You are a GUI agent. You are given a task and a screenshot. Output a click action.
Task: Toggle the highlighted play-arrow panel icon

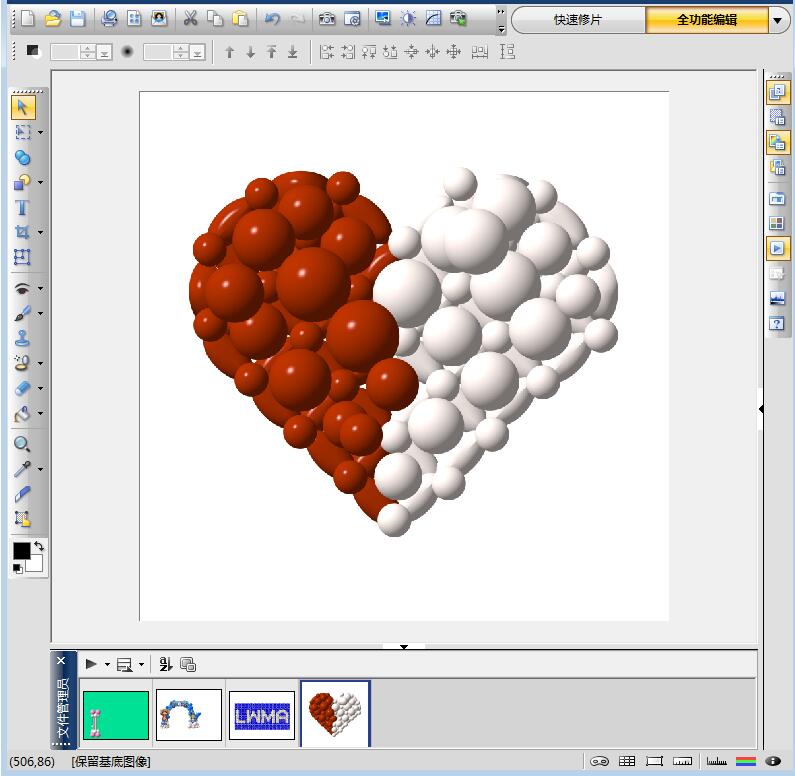(777, 248)
